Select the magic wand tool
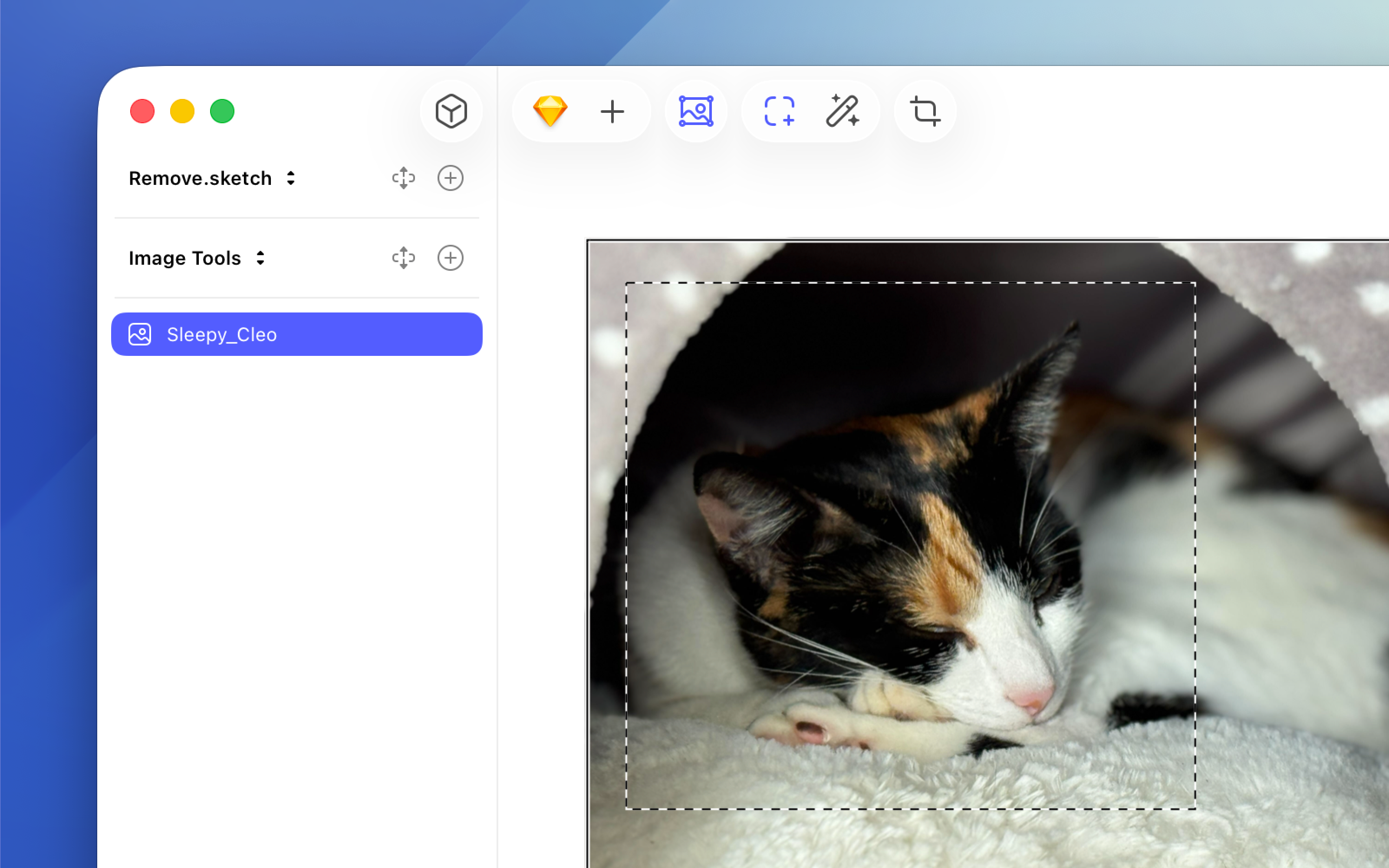 (842, 111)
